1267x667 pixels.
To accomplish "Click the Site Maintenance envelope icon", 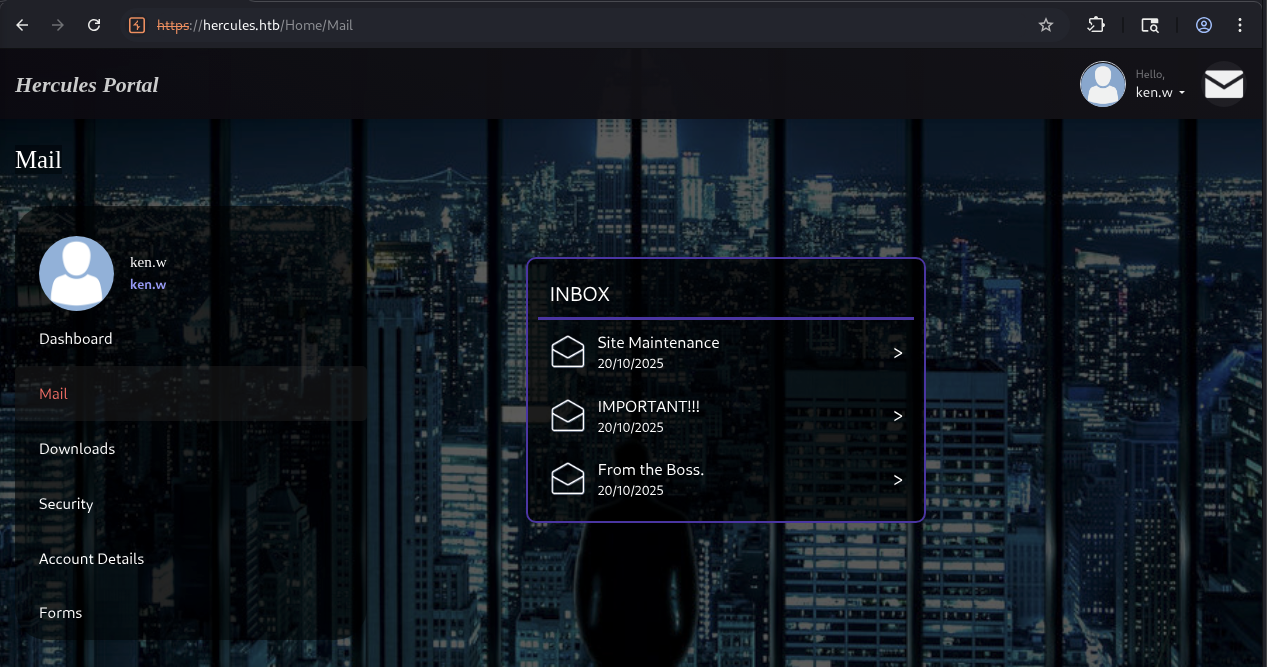I will coord(567,352).
